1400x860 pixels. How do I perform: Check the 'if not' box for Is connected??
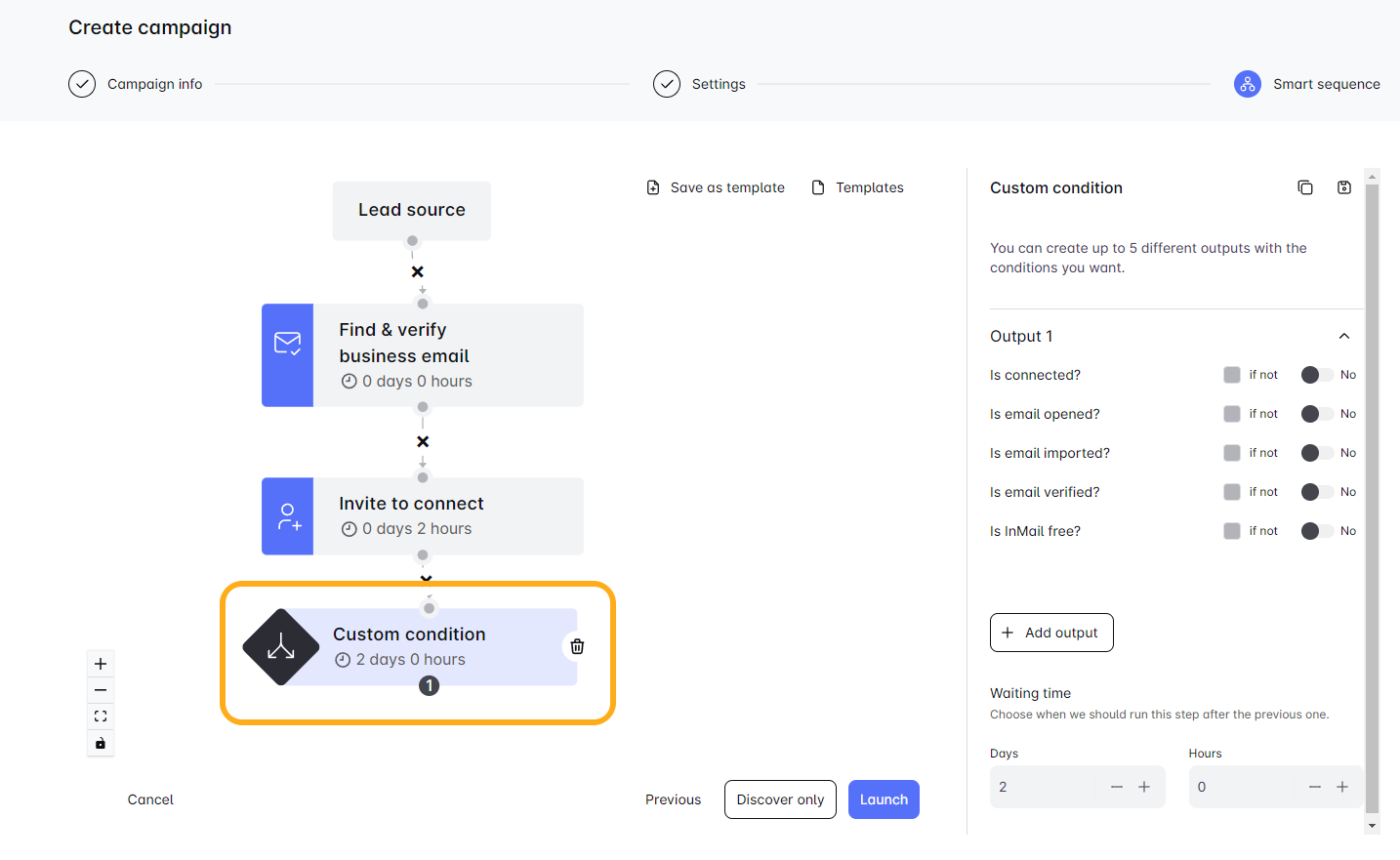click(x=1232, y=375)
